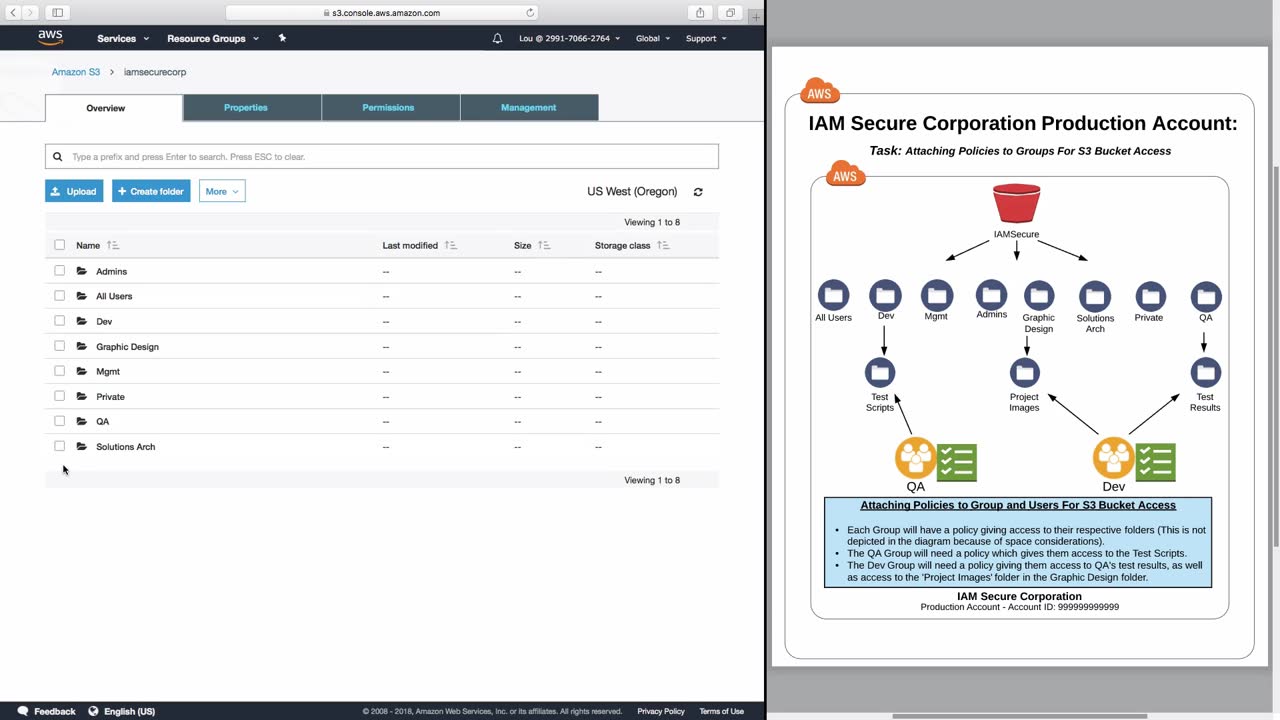The image size is (1280, 720).
Task: Check the QA folder checkbox
Action: point(60,421)
